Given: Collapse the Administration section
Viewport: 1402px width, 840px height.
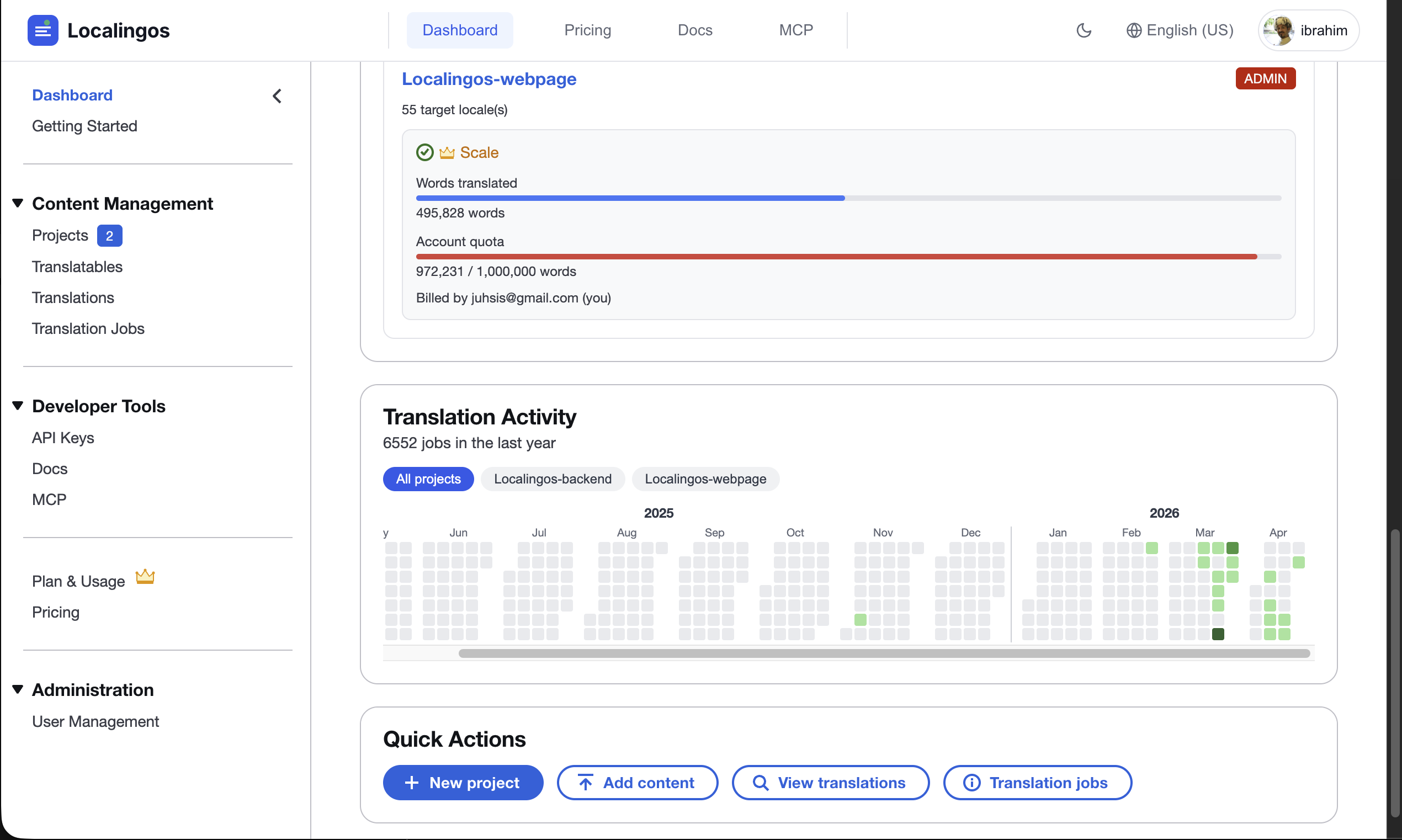Looking at the screenshot, I should click(18, 689).
